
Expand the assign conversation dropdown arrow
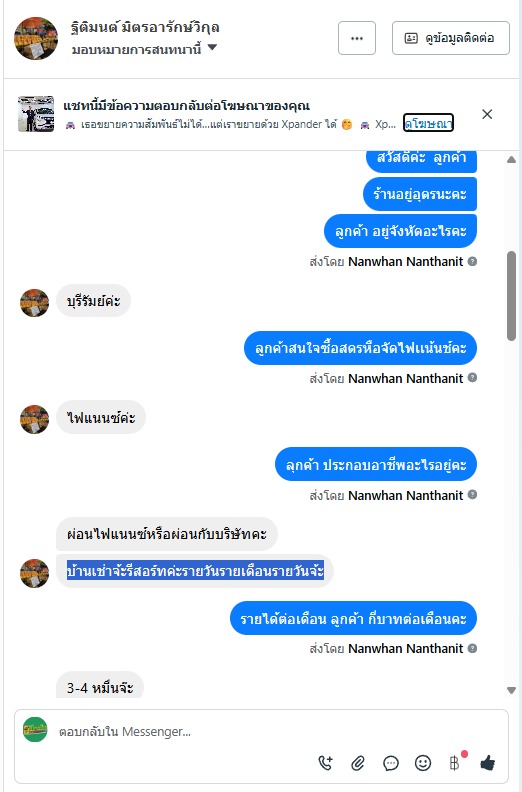click(213, 47)
